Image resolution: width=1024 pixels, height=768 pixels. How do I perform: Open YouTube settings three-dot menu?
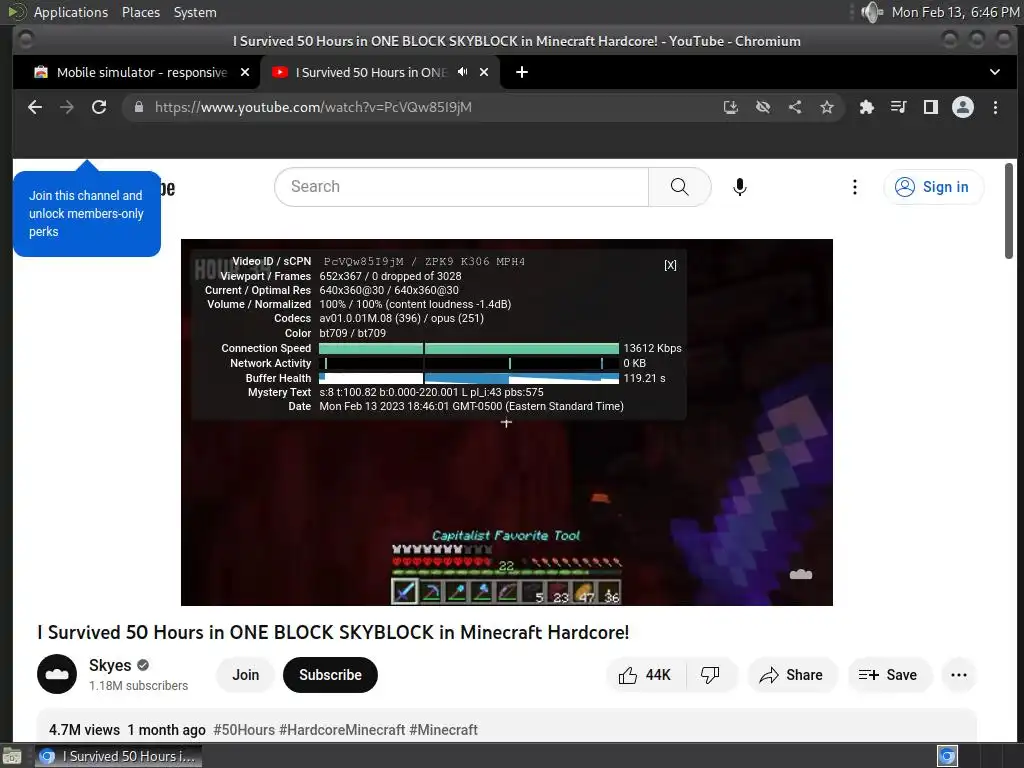[x=854, y=187]
